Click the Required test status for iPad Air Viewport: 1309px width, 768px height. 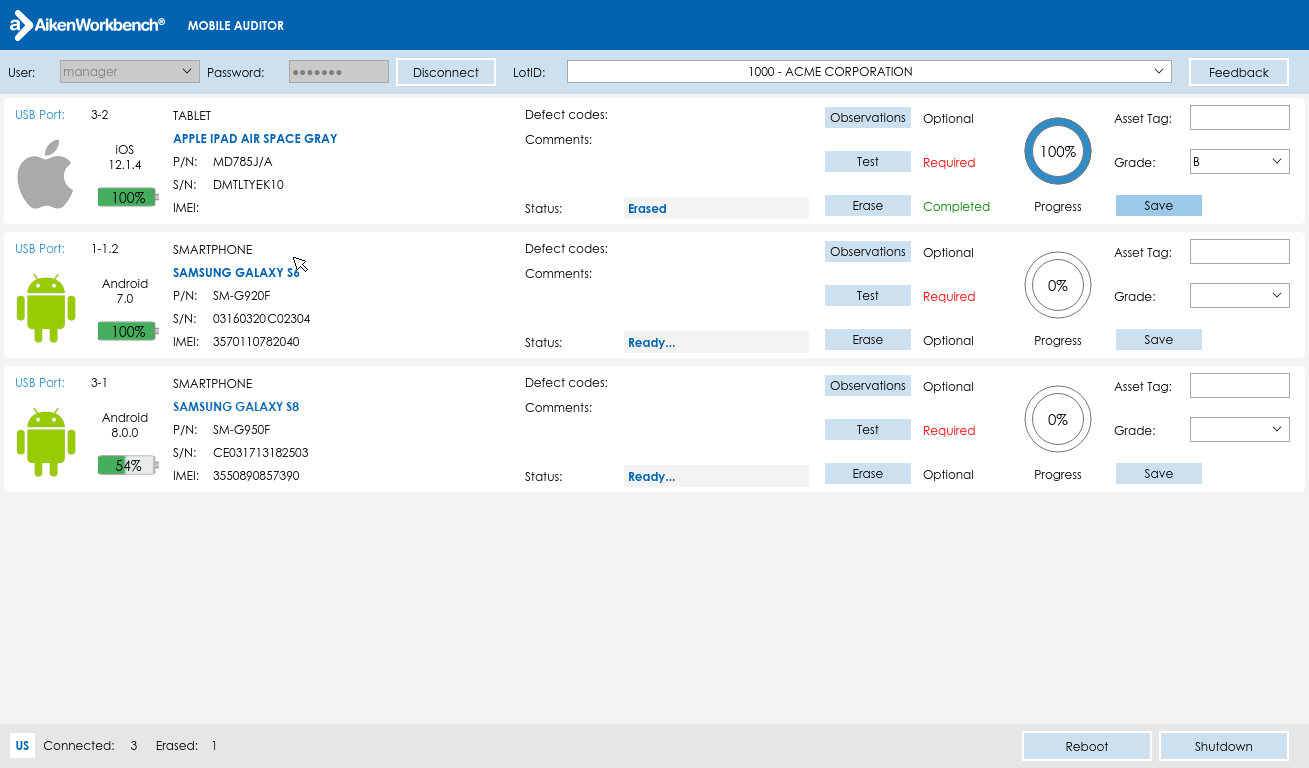949,163
